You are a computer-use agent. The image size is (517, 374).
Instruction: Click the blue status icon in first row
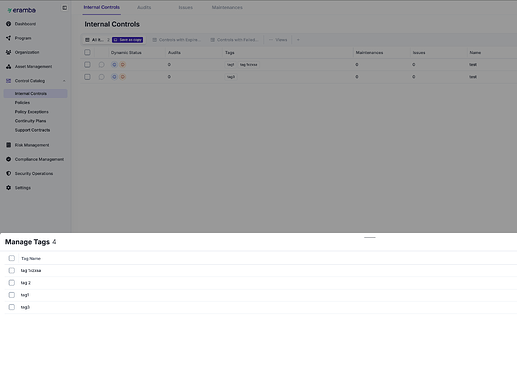pos(114,65)
